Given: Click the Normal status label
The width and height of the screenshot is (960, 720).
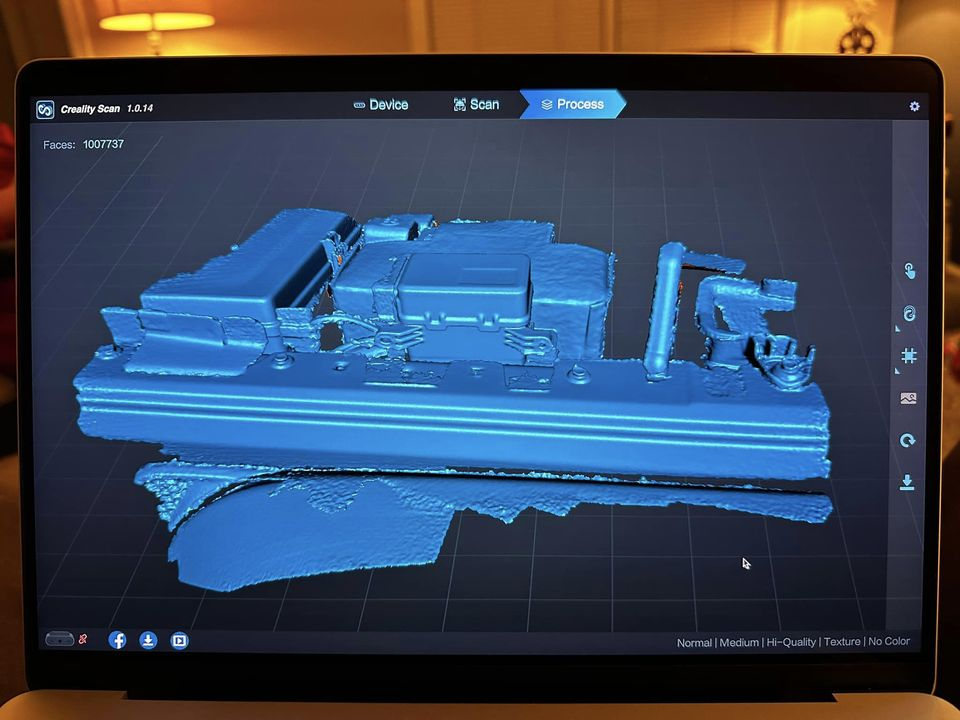Looking at the screenshot, I should (694, 643).
